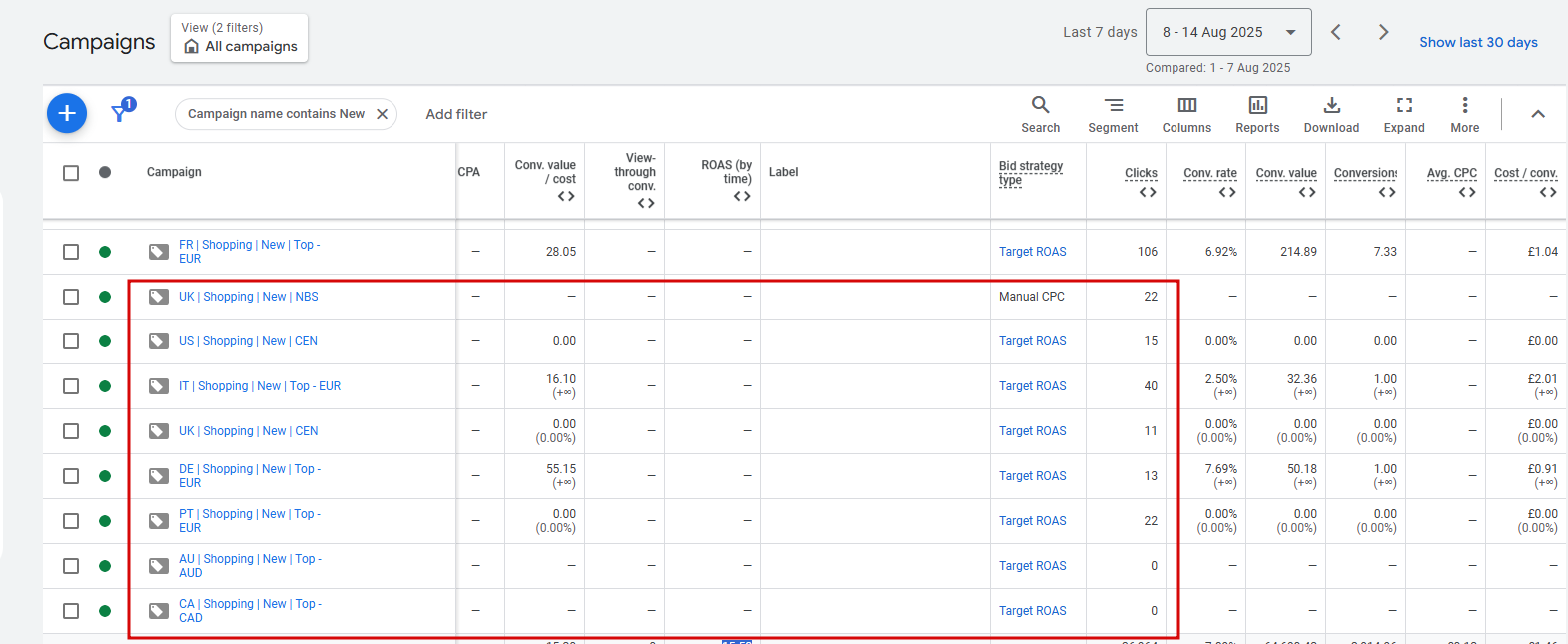This screenshot has width=1568, height=644.
Task: Expand comparison arrows under View-through conv.
Action: [646, 203]
